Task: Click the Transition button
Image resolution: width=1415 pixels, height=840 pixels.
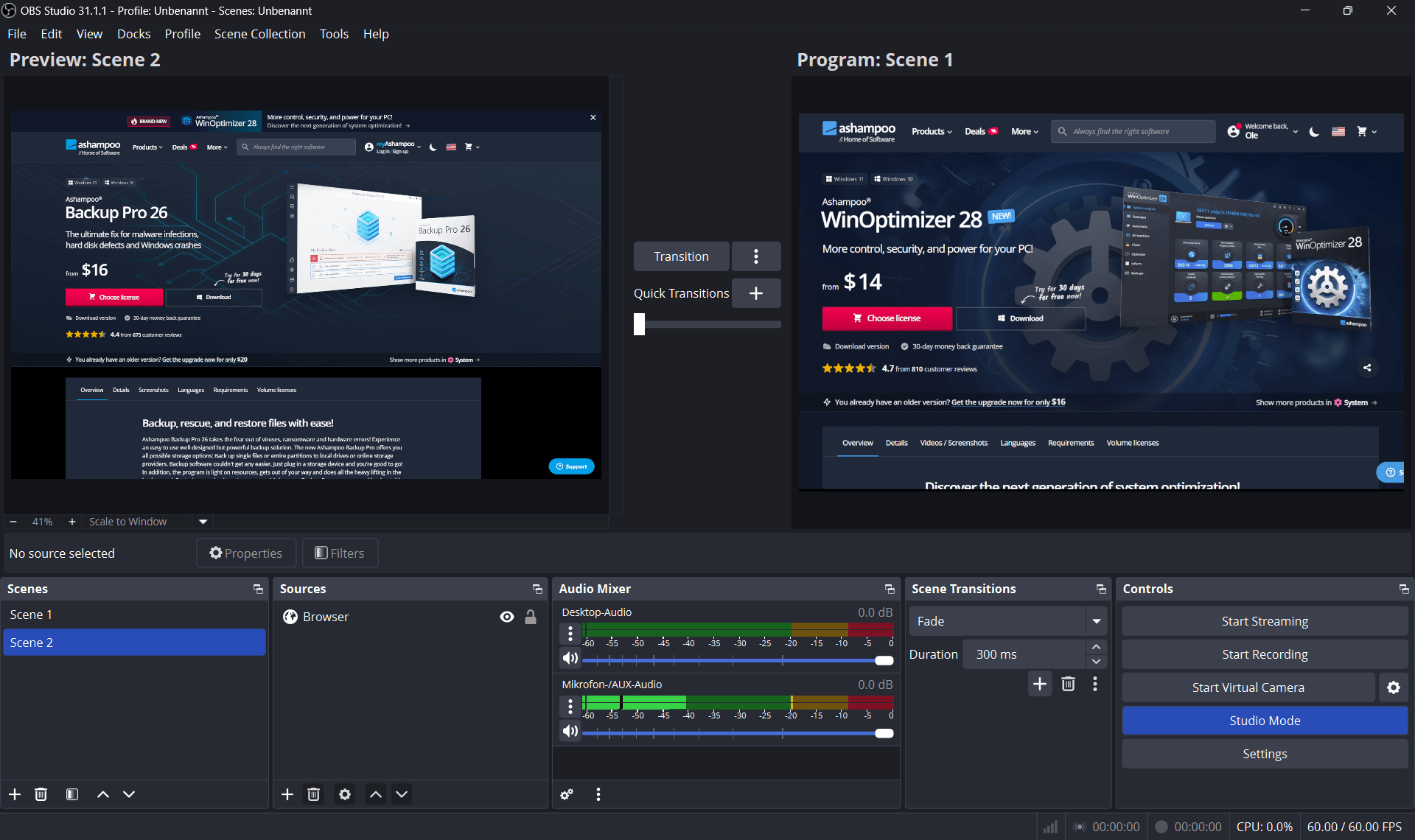Action: (681, 256)
